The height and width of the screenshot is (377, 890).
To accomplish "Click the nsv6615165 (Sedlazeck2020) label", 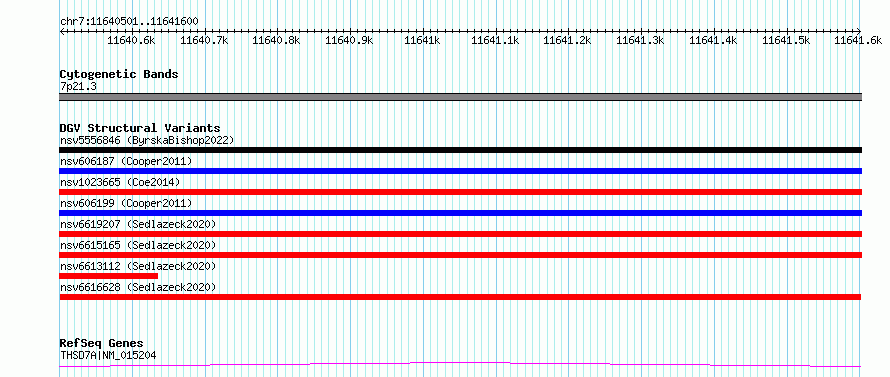I will tap(138, 245).
